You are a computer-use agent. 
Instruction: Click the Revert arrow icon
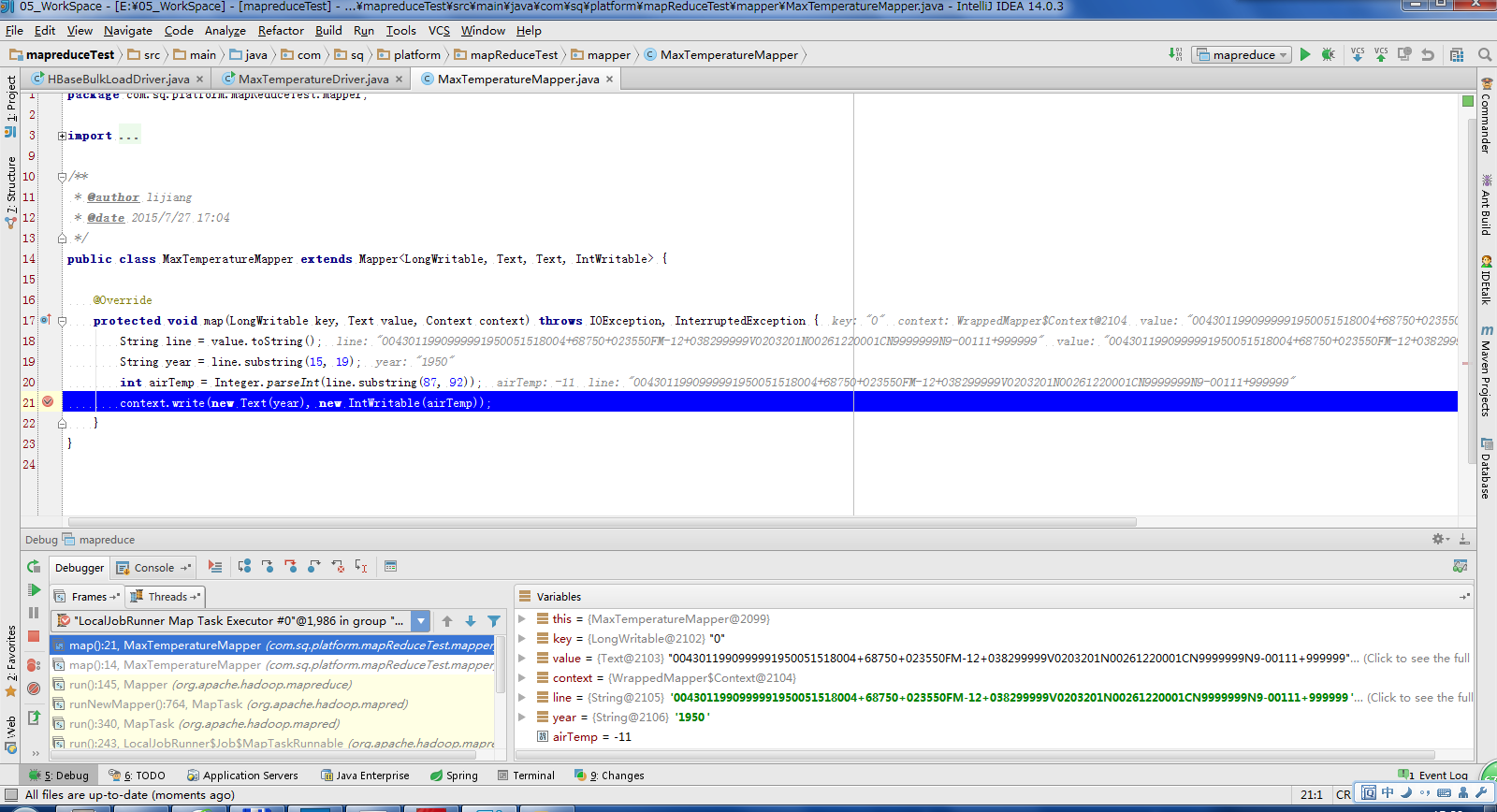(x=1428, y=54)
